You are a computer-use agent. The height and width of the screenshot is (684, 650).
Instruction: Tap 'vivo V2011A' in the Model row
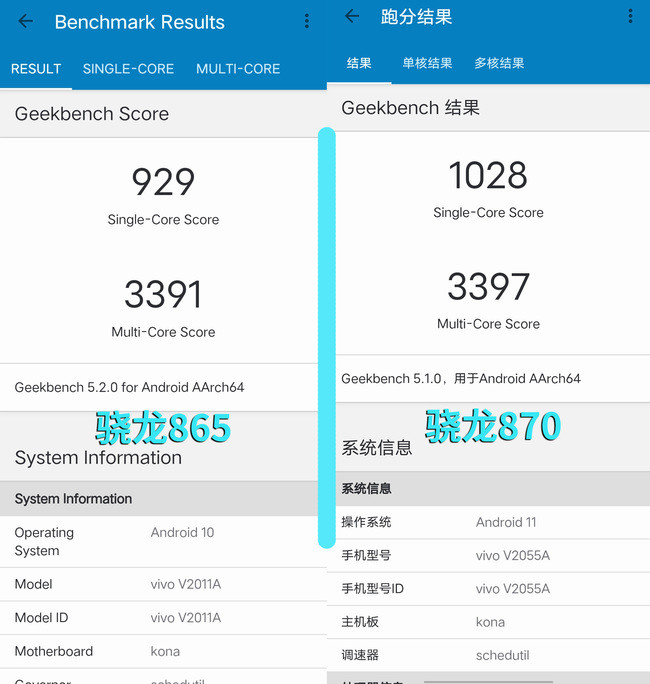click(x=186, y=584)
